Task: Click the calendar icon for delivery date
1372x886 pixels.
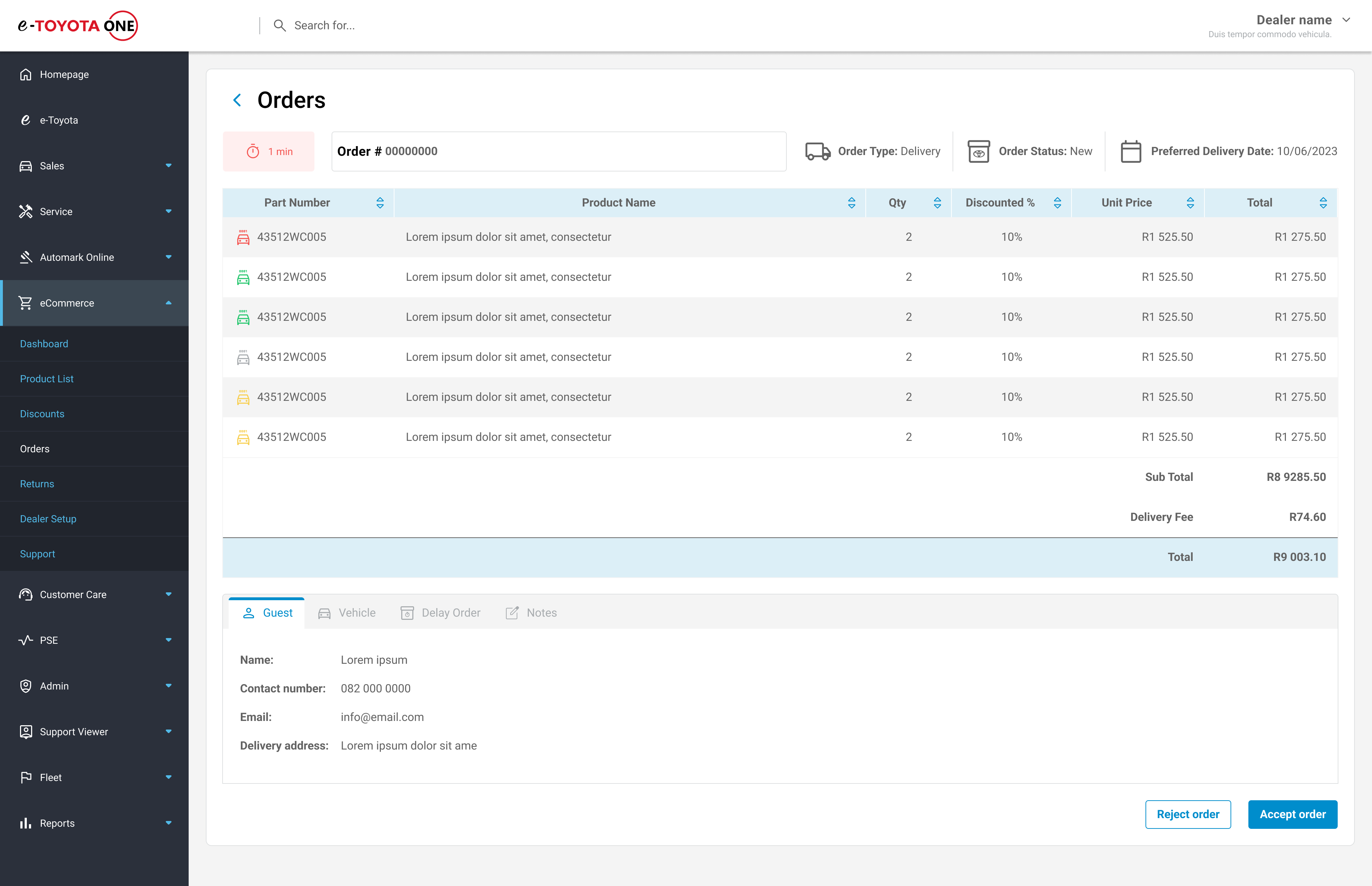Action: (1130, 151)
